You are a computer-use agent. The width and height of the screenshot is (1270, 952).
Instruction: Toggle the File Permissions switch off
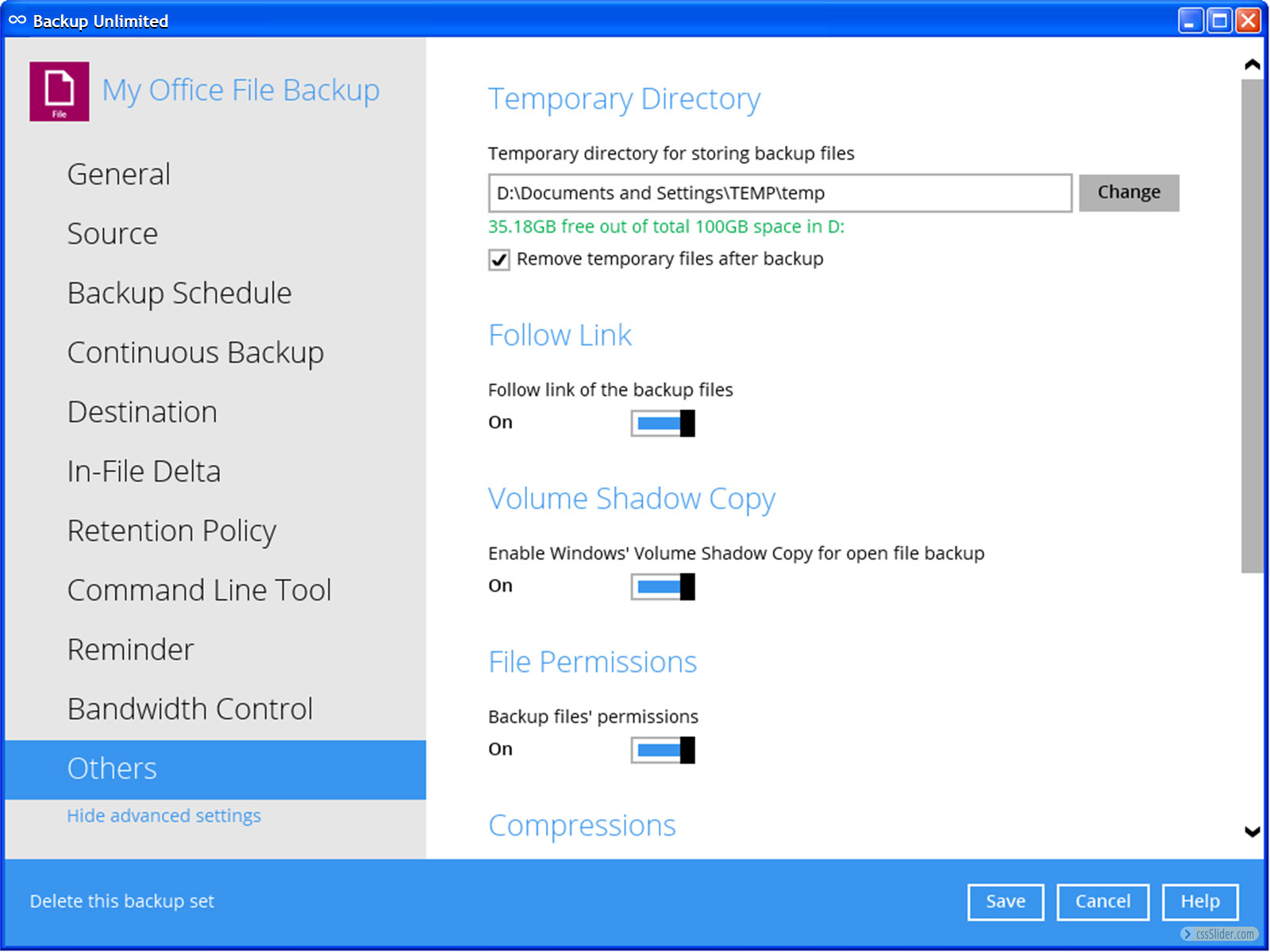(x=663, y=750)
